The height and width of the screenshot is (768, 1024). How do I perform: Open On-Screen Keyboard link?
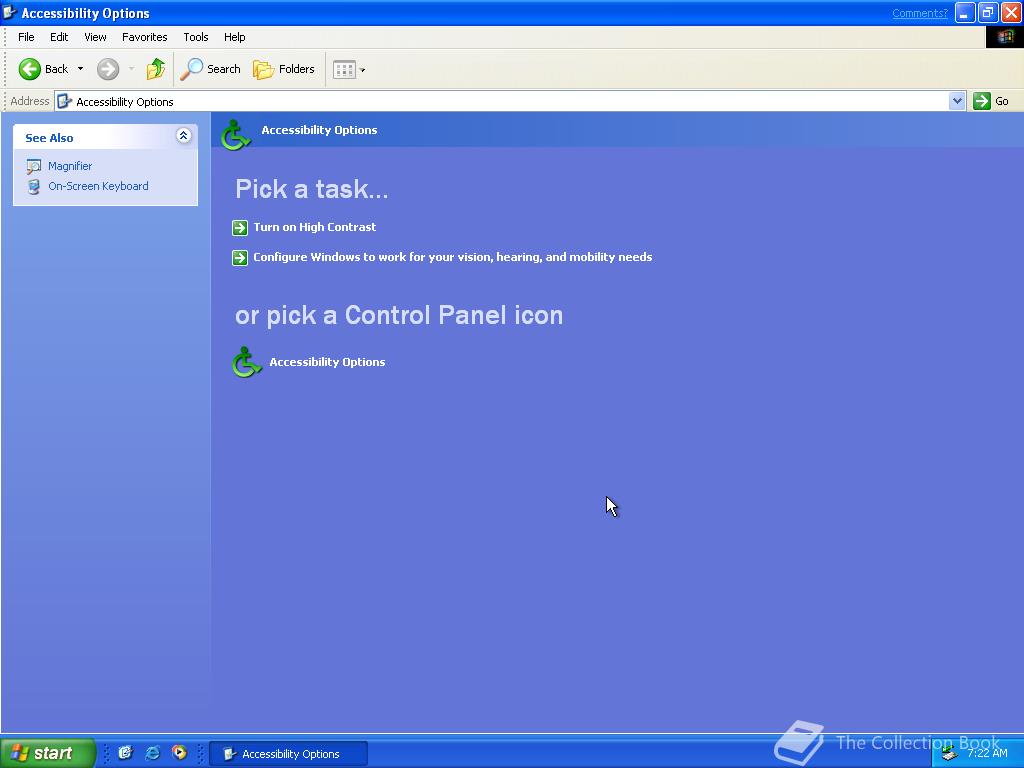click(98, 186)
